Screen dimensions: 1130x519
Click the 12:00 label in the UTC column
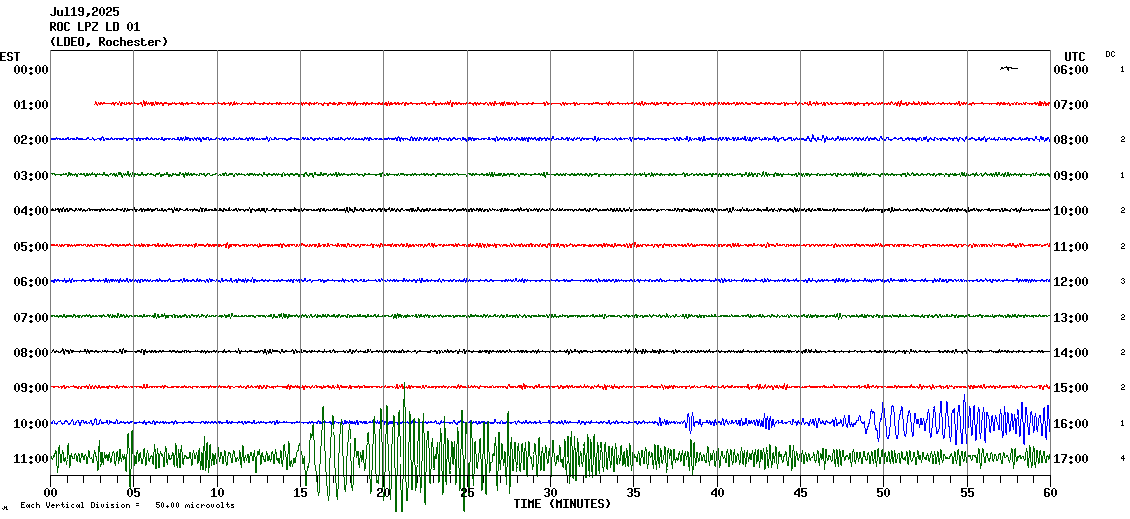(1071, 282)
